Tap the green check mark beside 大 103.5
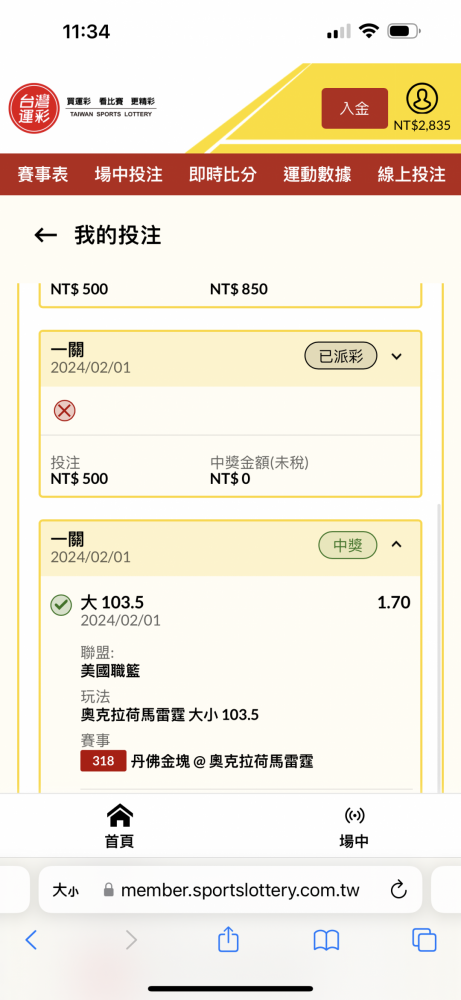Viewport: 461px width, 1000px height. tap(61, 605)
